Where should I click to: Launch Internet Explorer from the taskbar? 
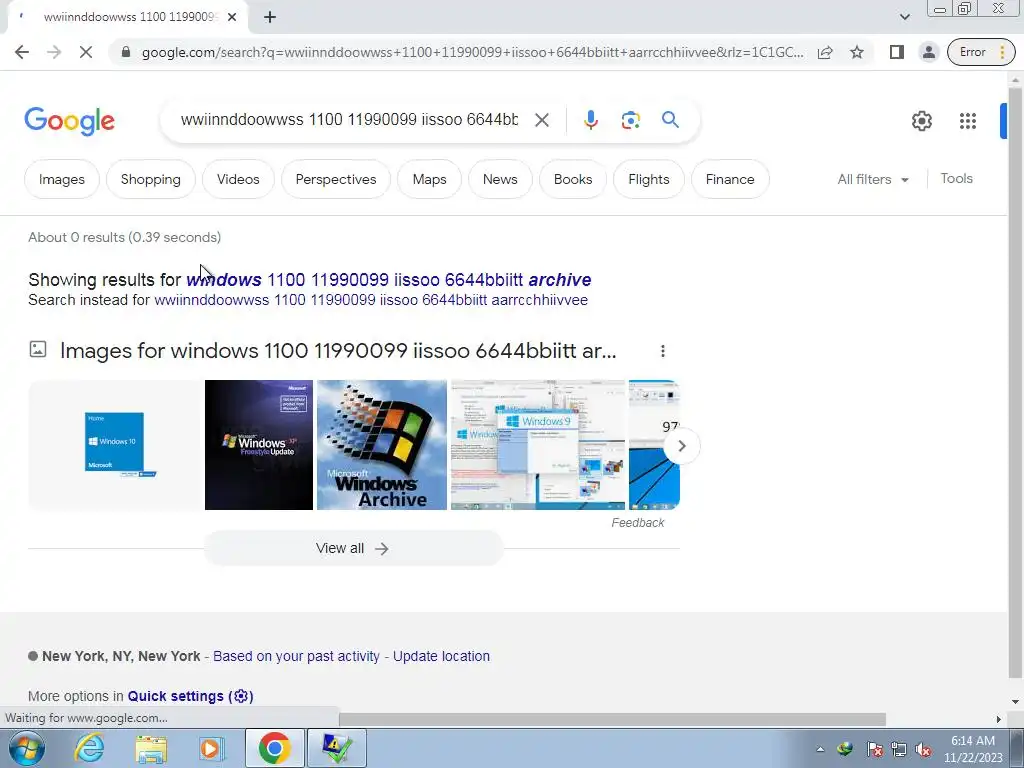89,748
